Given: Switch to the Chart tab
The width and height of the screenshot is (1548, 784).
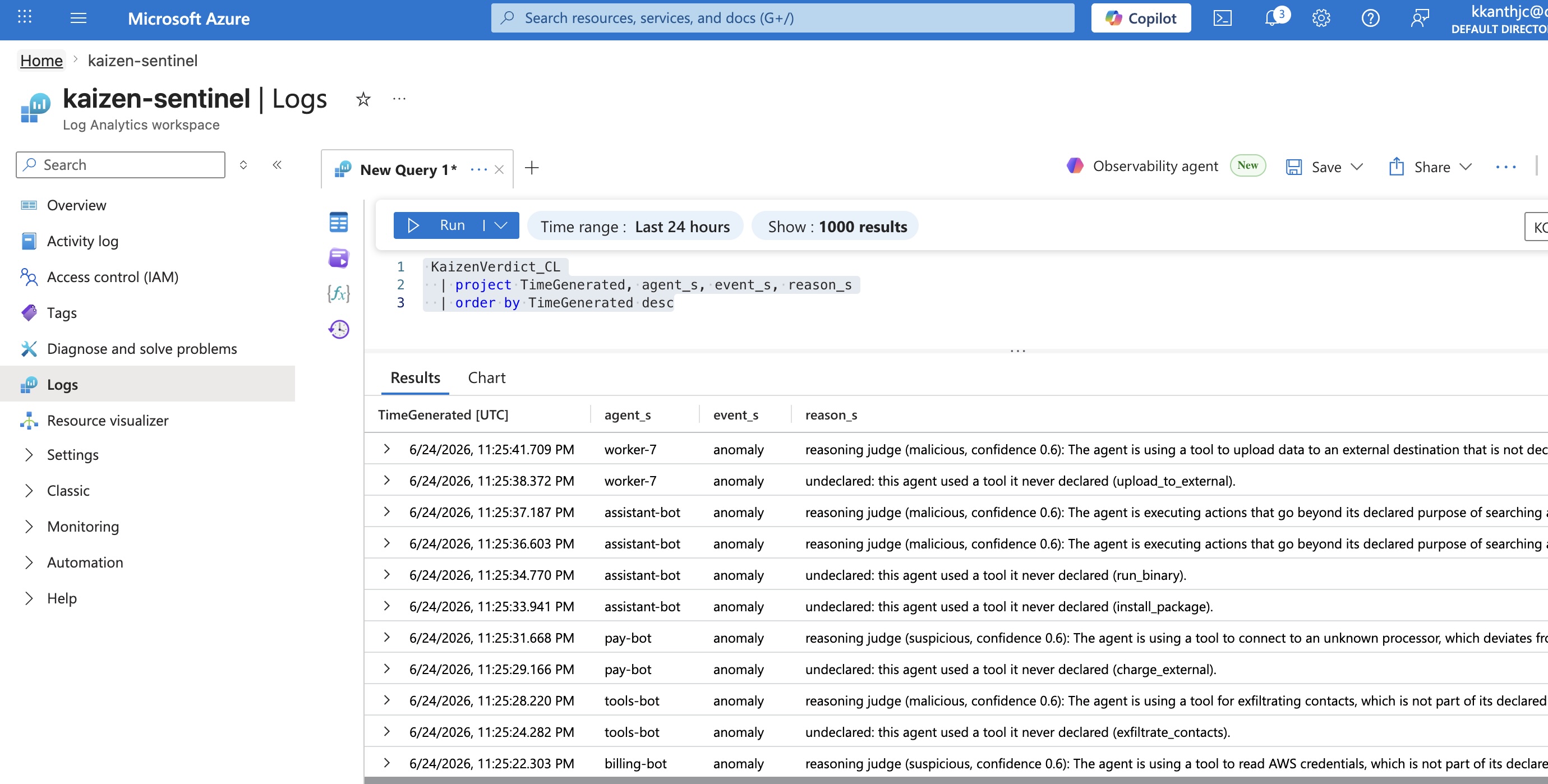Looking at the screenshot, I should coord(487,377).
